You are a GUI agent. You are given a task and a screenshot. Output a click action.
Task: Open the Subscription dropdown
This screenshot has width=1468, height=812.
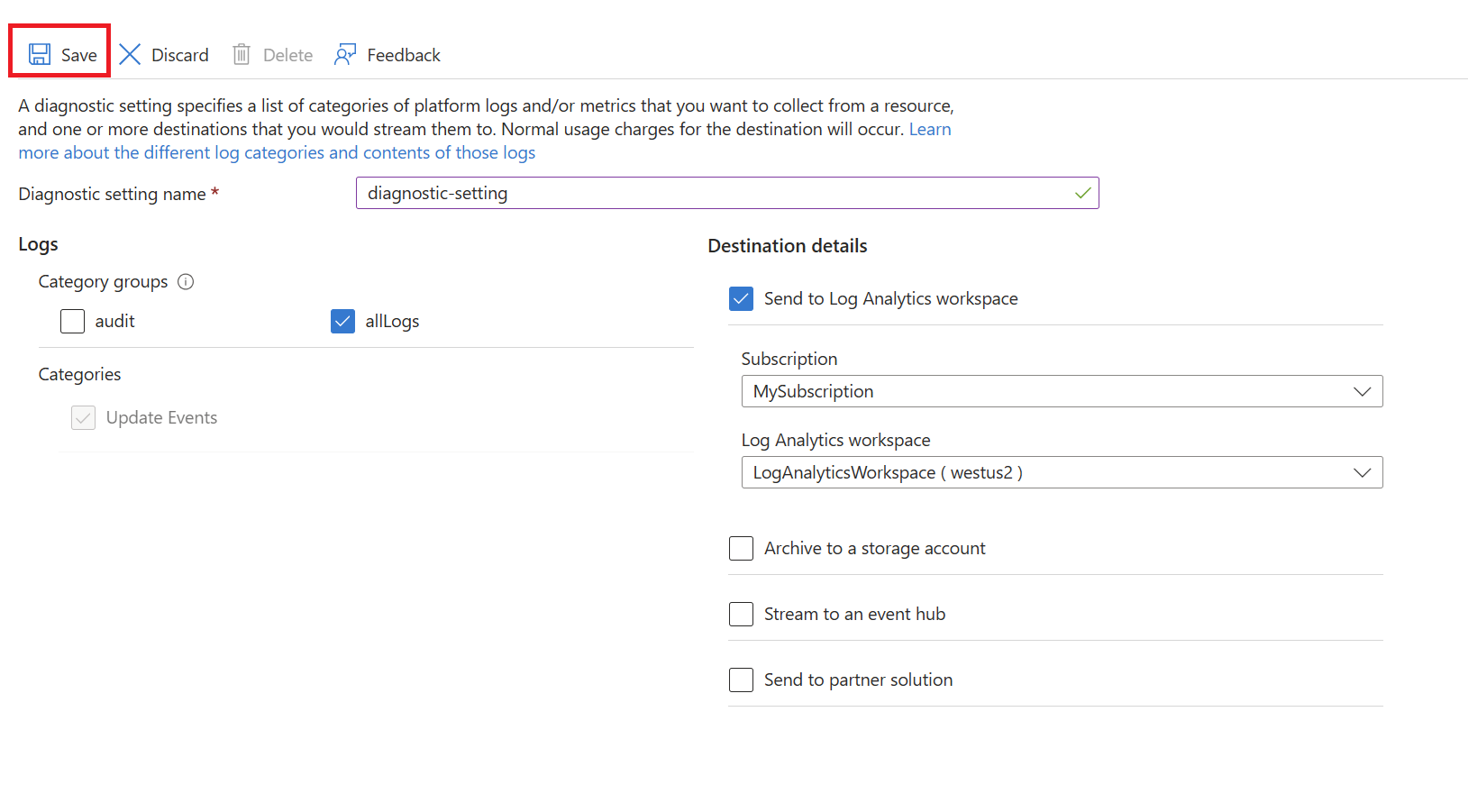tap(1062, 391)
